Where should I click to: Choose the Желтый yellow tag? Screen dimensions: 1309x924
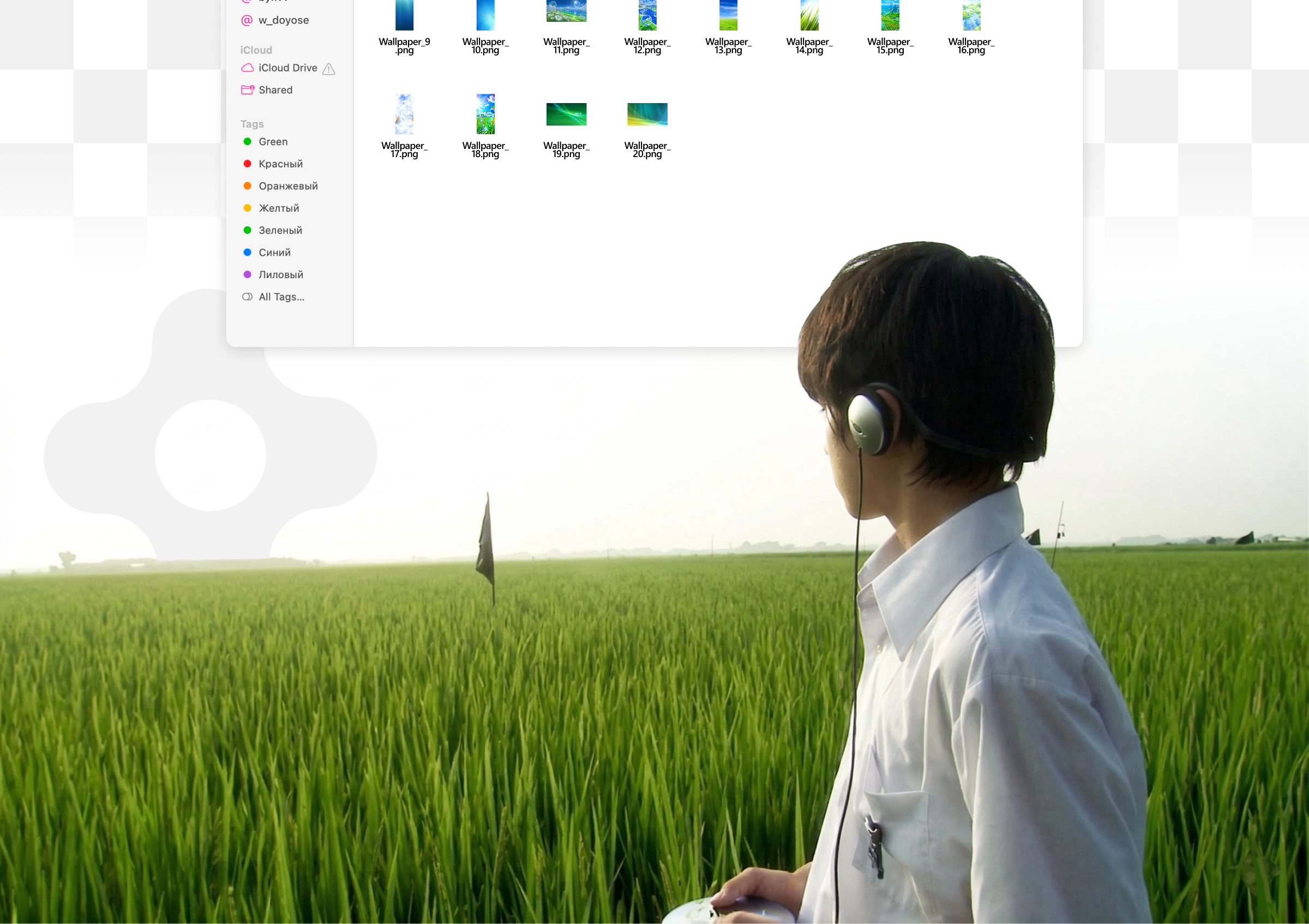[x=279, y=208]
